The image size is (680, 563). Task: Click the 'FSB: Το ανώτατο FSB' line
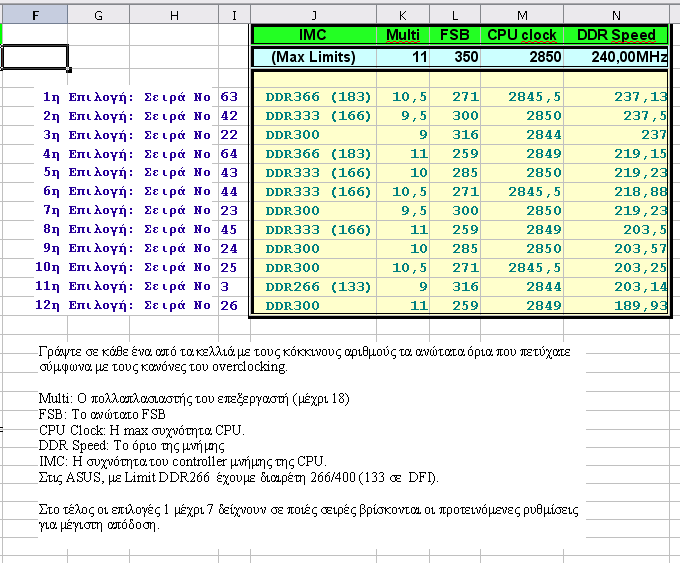coord(102,415)
